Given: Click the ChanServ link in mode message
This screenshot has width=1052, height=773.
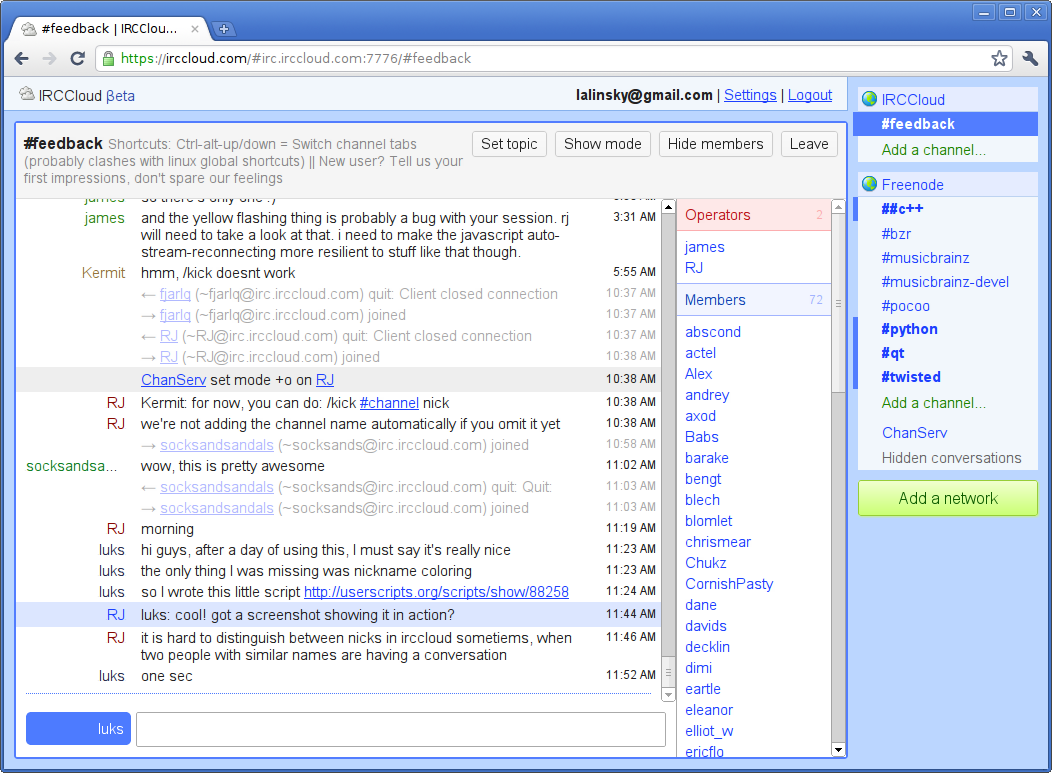Looking at the screenshot, I should (173, 380).
